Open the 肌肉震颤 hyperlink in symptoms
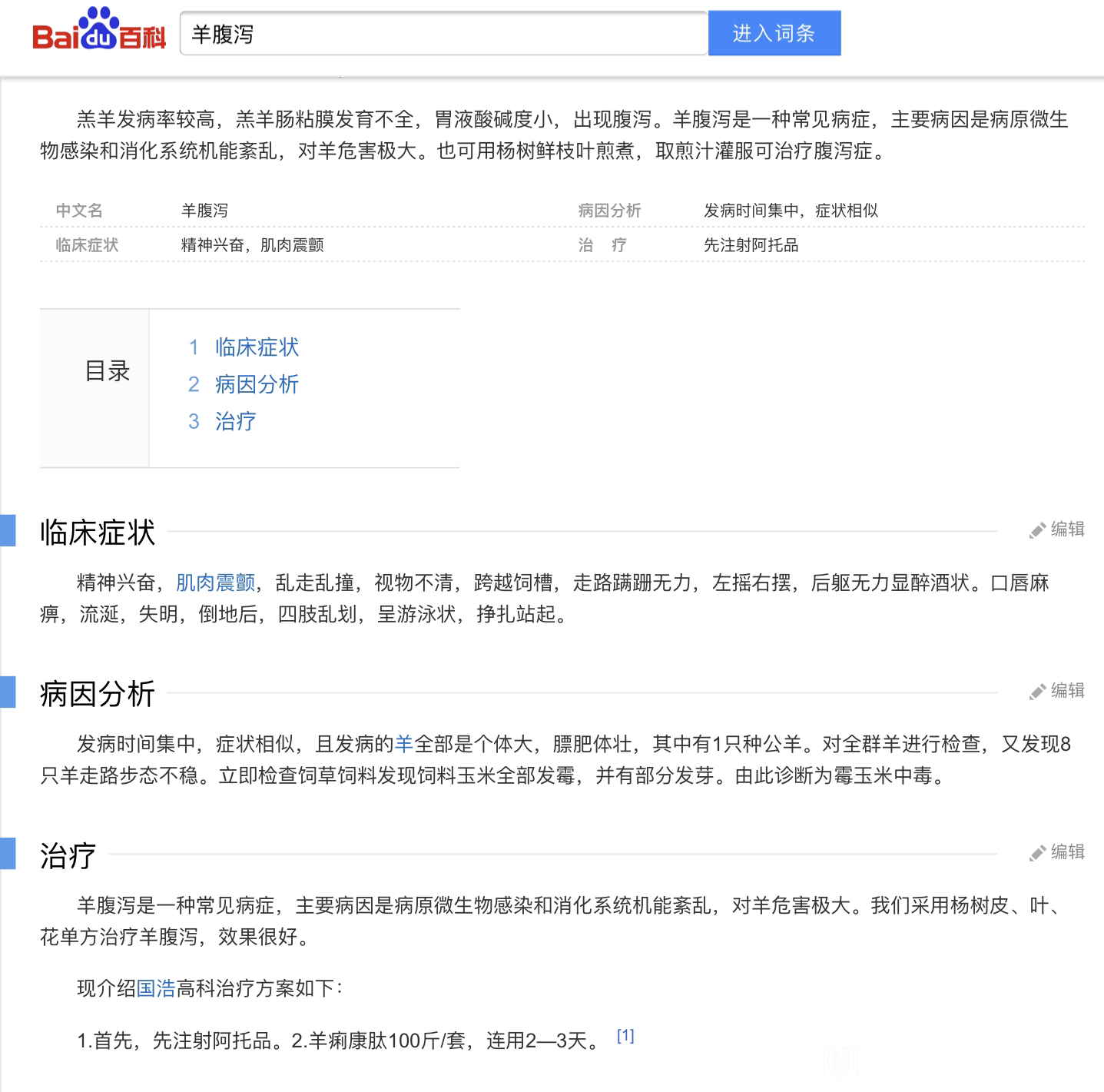 [216, 583]
